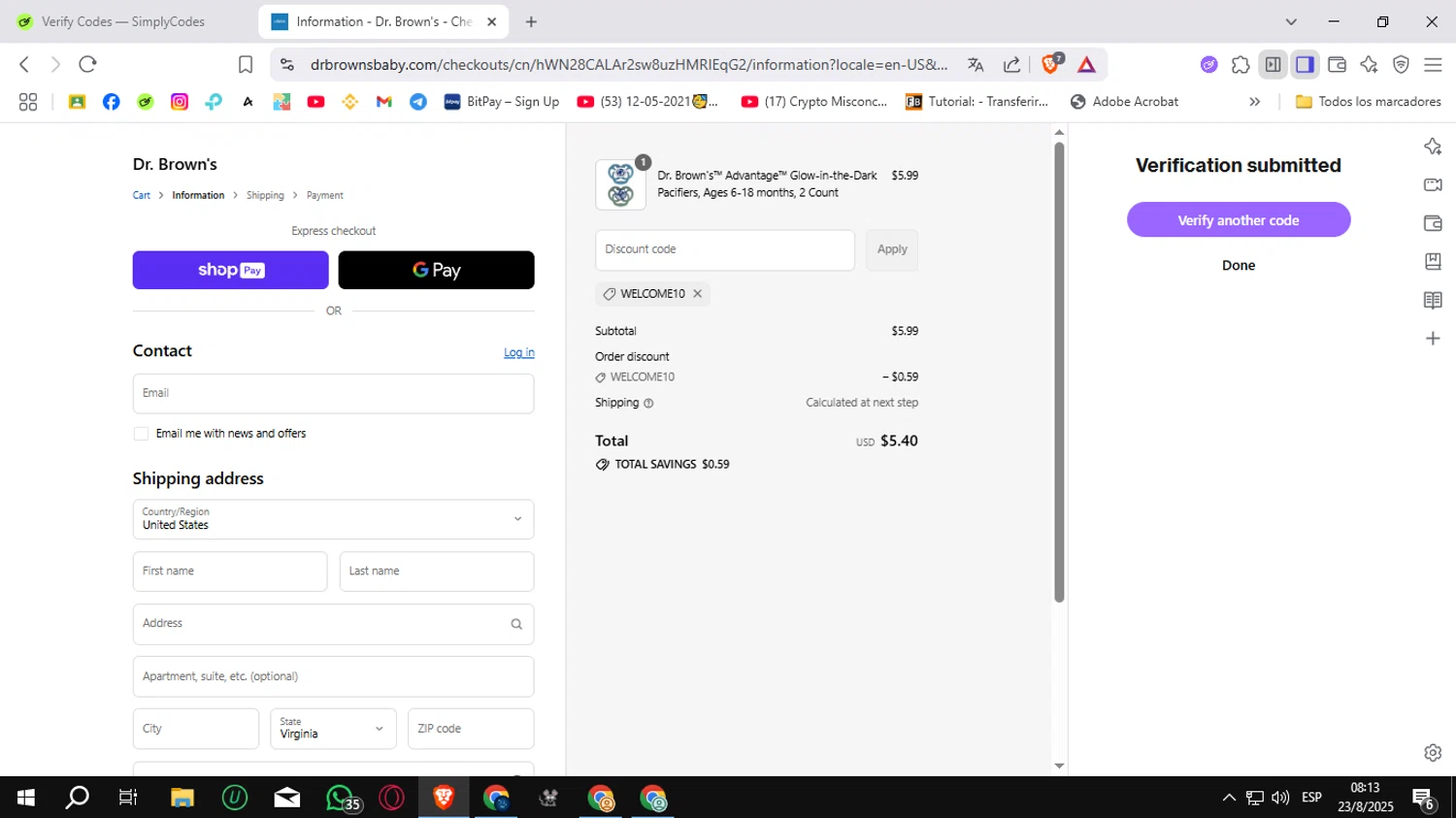
Task: Focus the First name field
Action: point(229,572)
